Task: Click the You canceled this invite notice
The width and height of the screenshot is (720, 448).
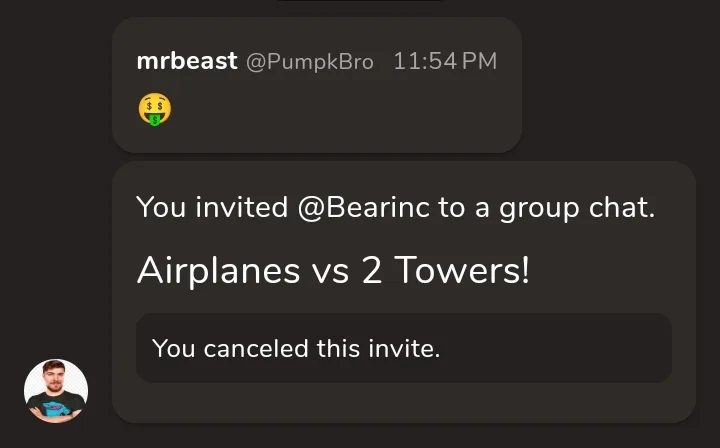Action: coord(404,348)
